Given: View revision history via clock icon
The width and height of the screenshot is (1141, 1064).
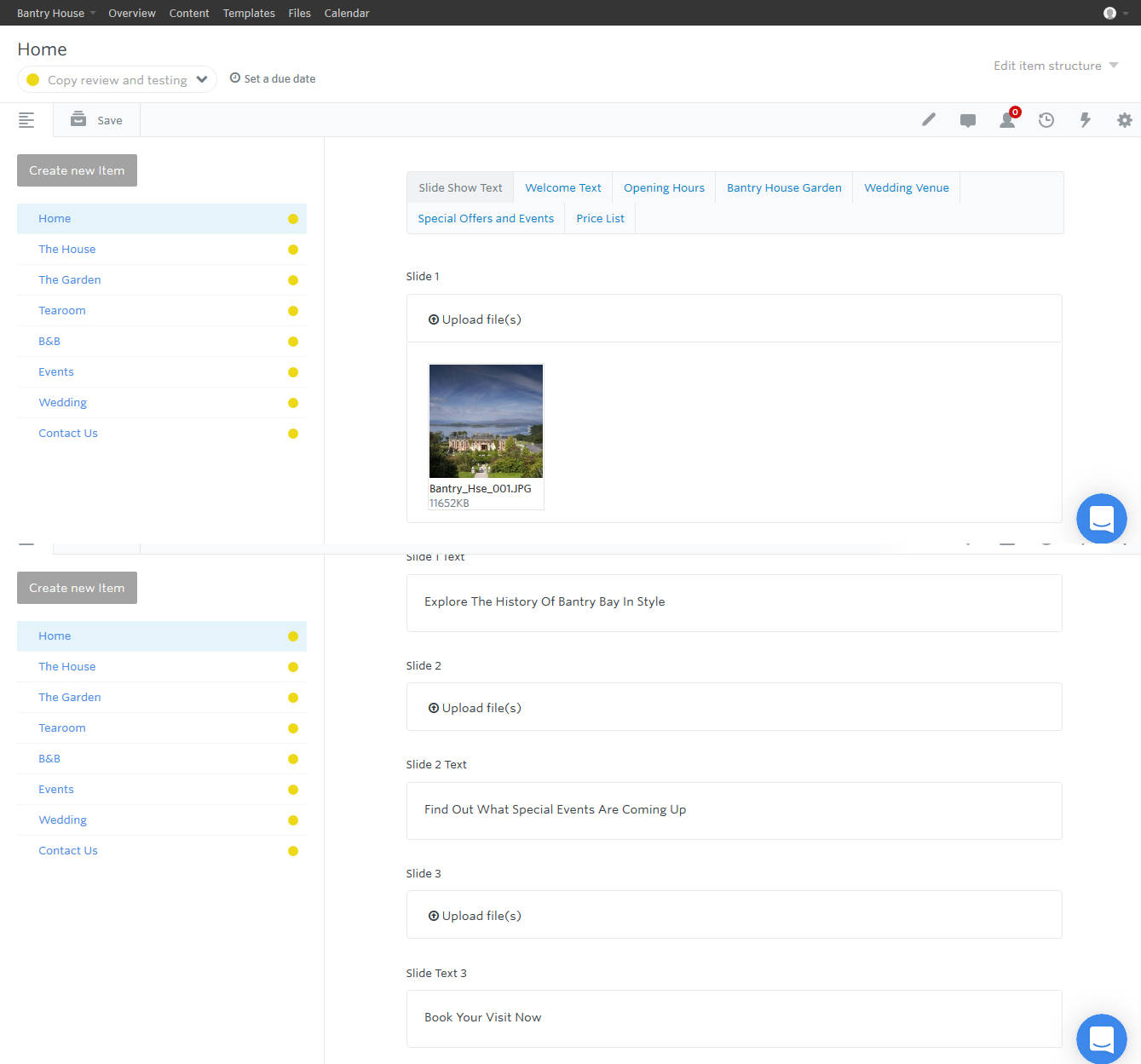Looking at the screenshot, I should 1046,120.
